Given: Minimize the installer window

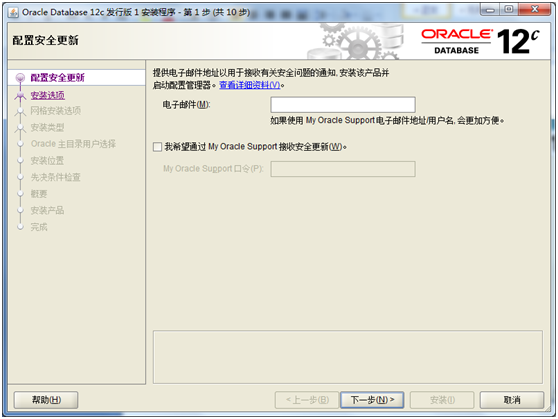Looking at the screenshot, I should tap(490, 10).
